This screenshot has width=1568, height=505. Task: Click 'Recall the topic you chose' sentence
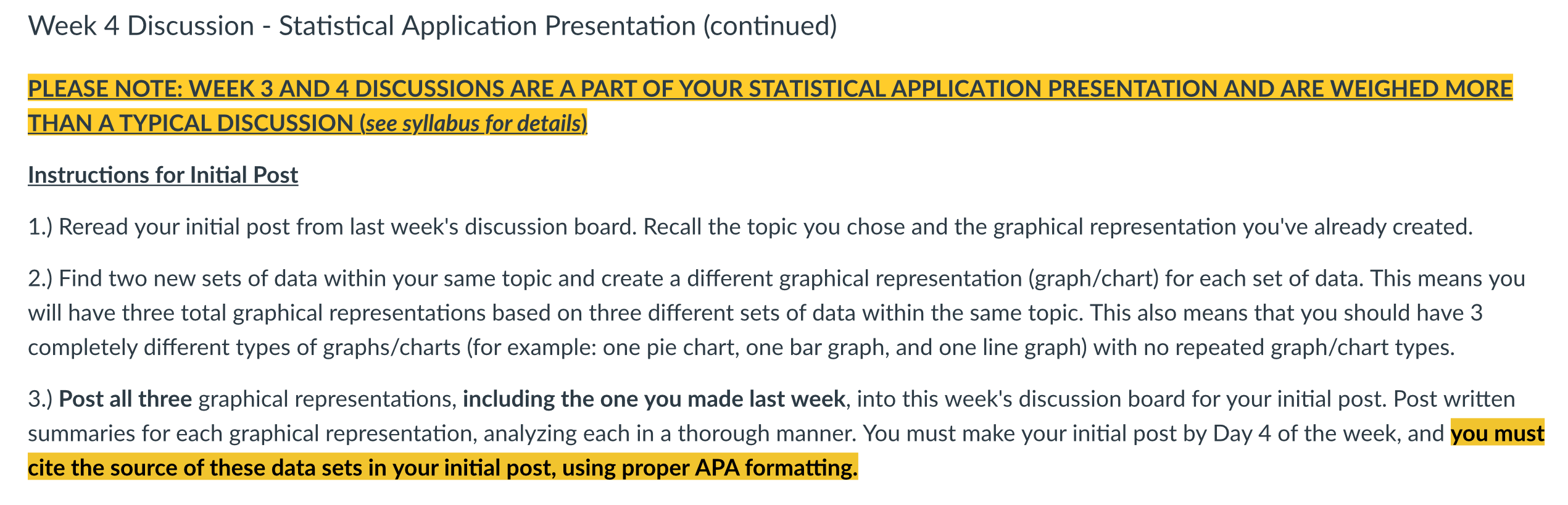pos(1058,227)
